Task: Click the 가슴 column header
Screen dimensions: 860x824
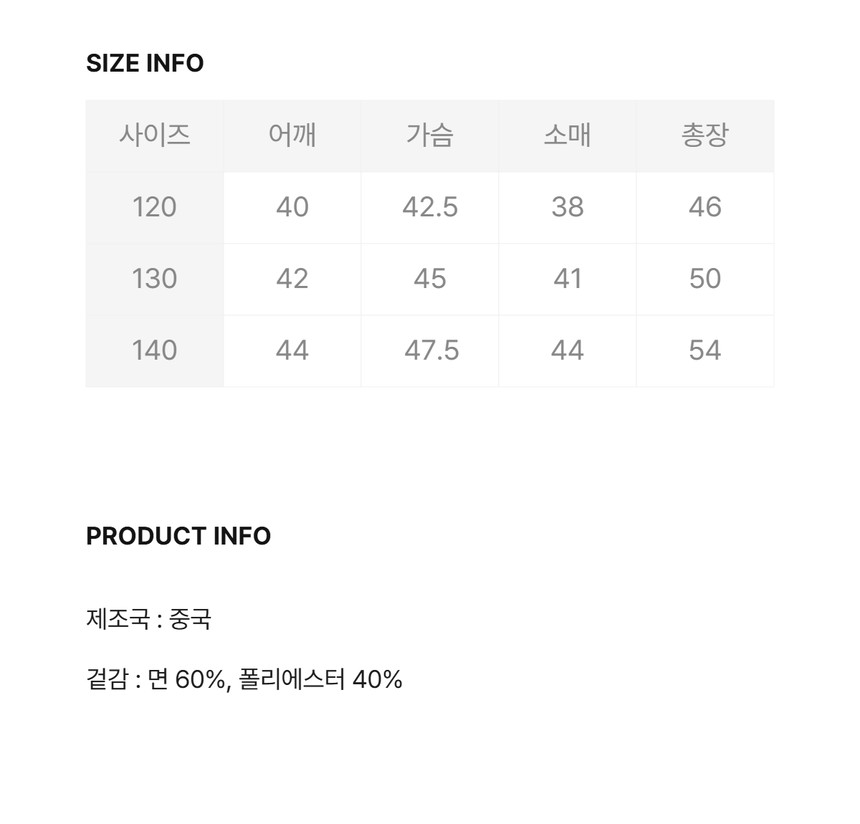Action: [x=430, y=136]
